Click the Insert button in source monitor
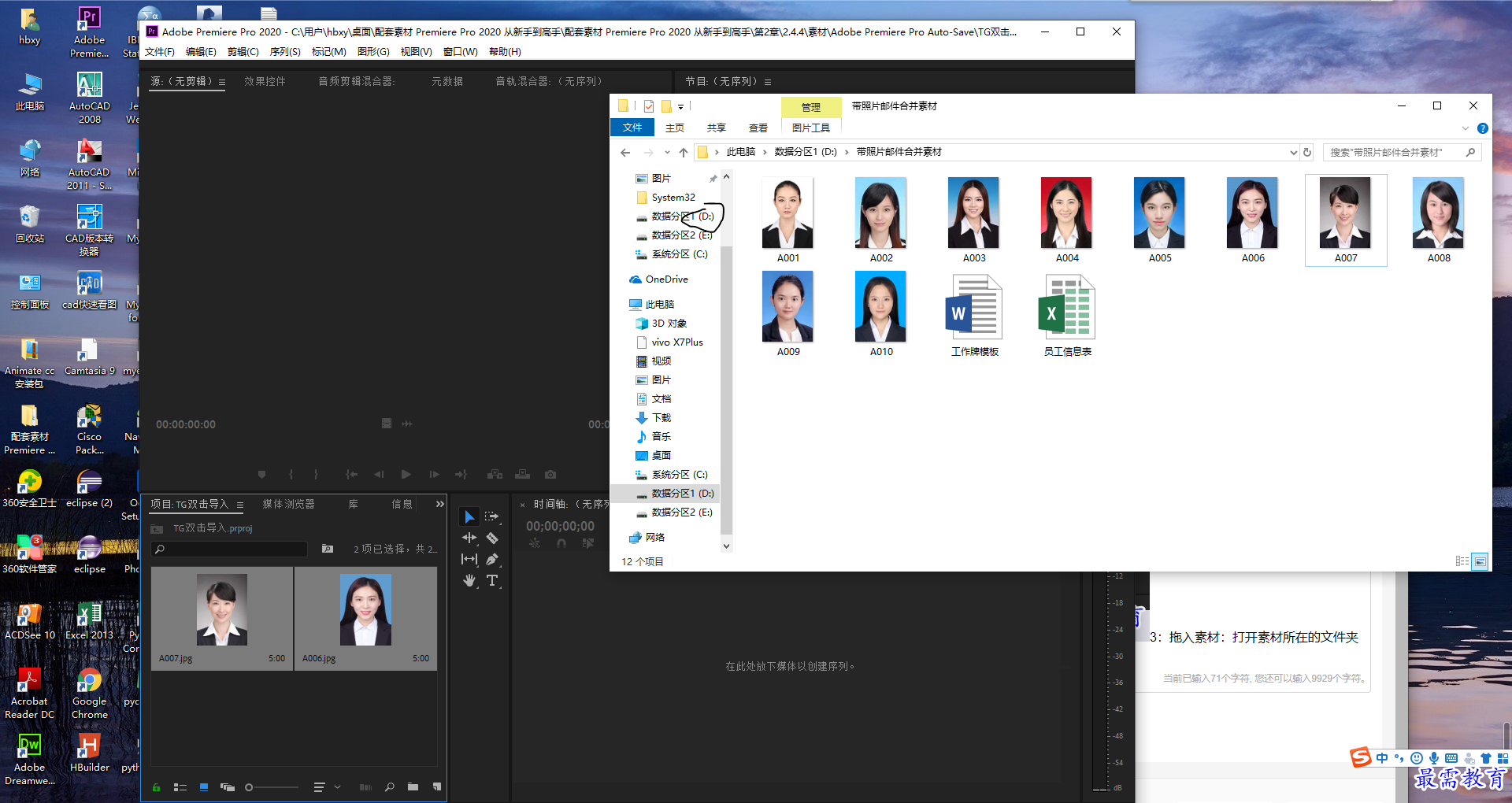 495,474
